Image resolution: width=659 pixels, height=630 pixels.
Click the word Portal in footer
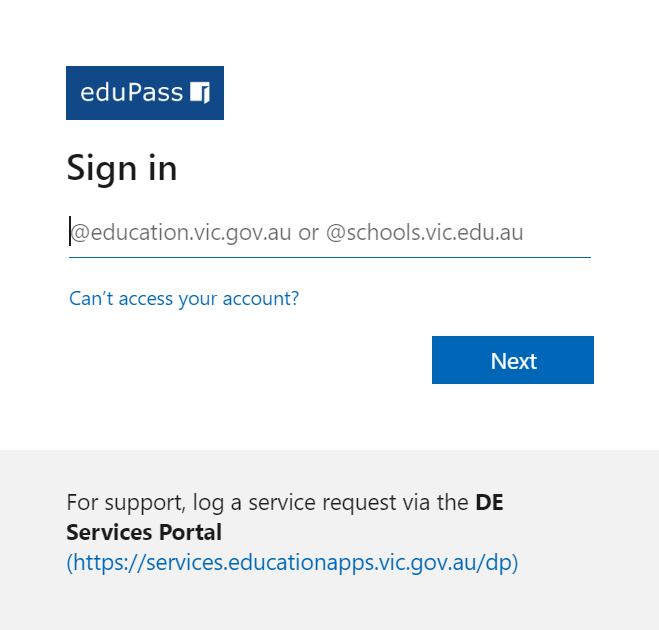click(x=190, y=532)
